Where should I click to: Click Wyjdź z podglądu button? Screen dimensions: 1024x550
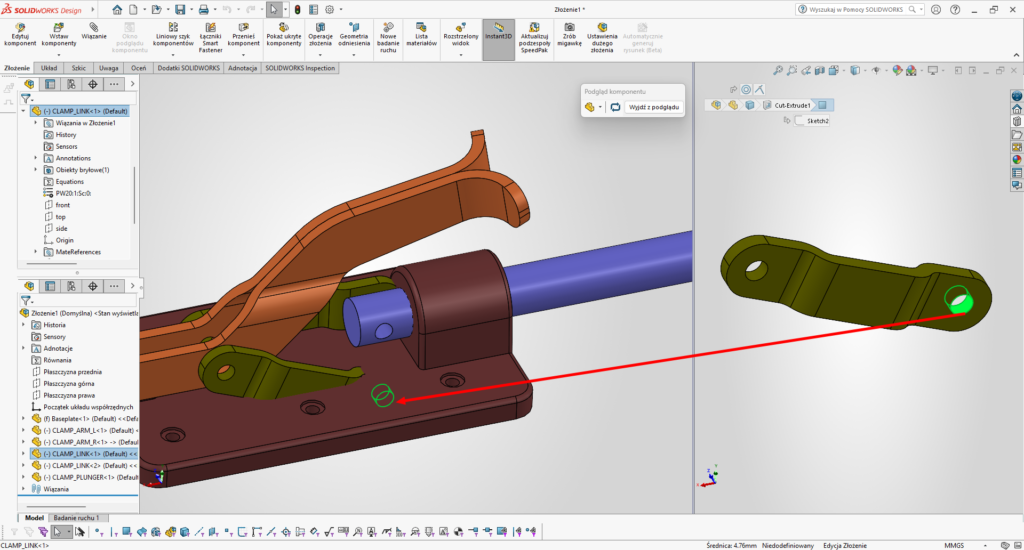click(x=654, y=107)
